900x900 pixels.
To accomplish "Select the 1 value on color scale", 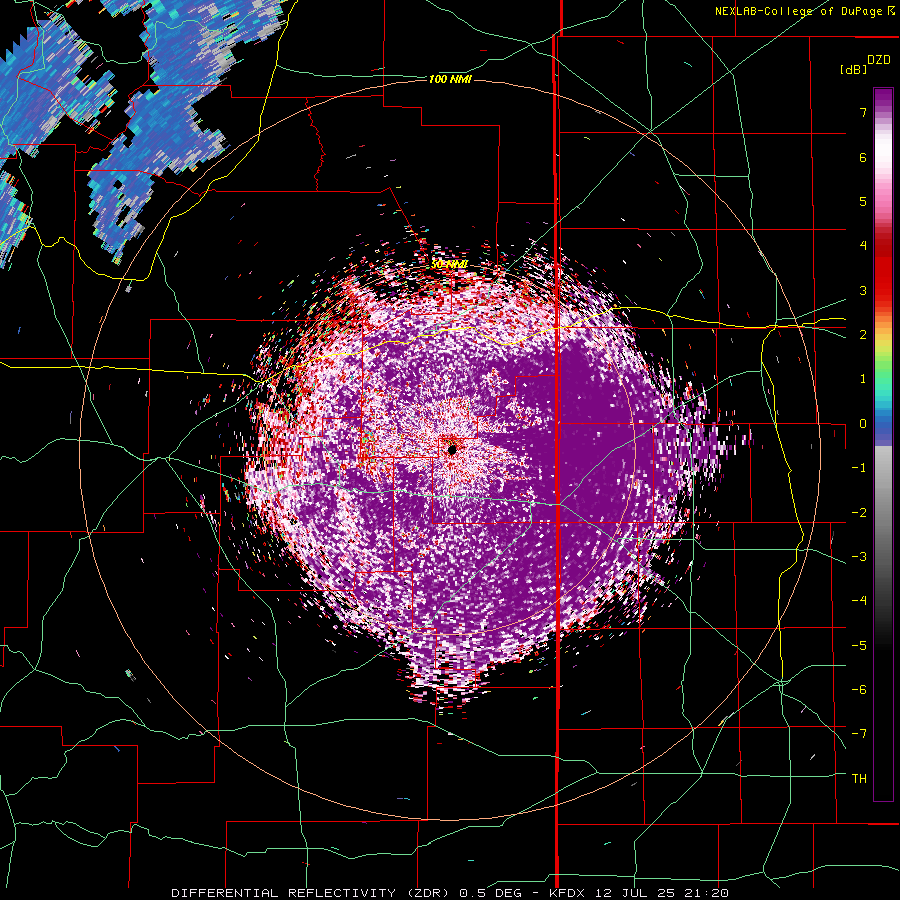I will click(863, 379).
